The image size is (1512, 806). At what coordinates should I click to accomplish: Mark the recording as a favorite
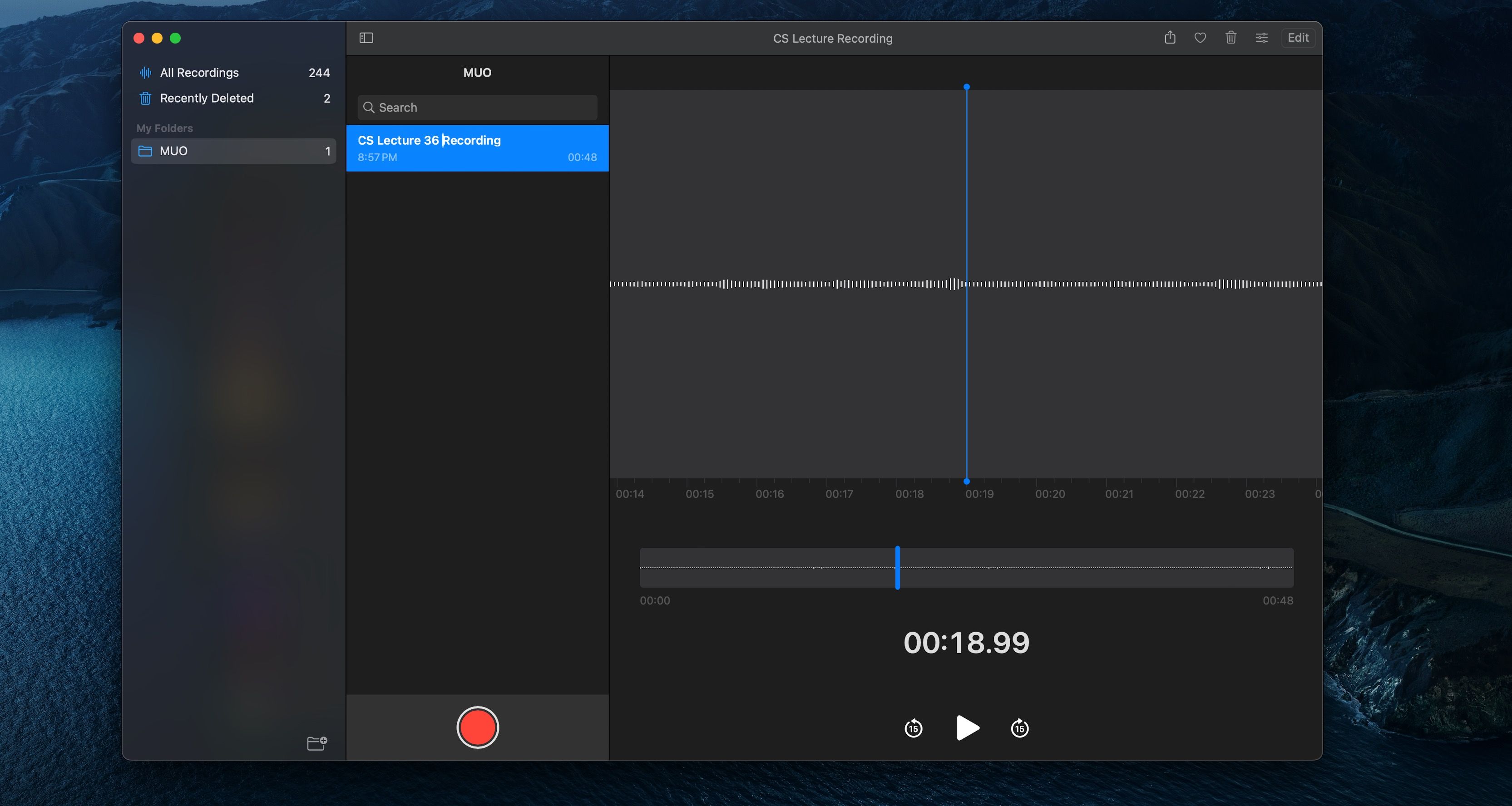1201,38
